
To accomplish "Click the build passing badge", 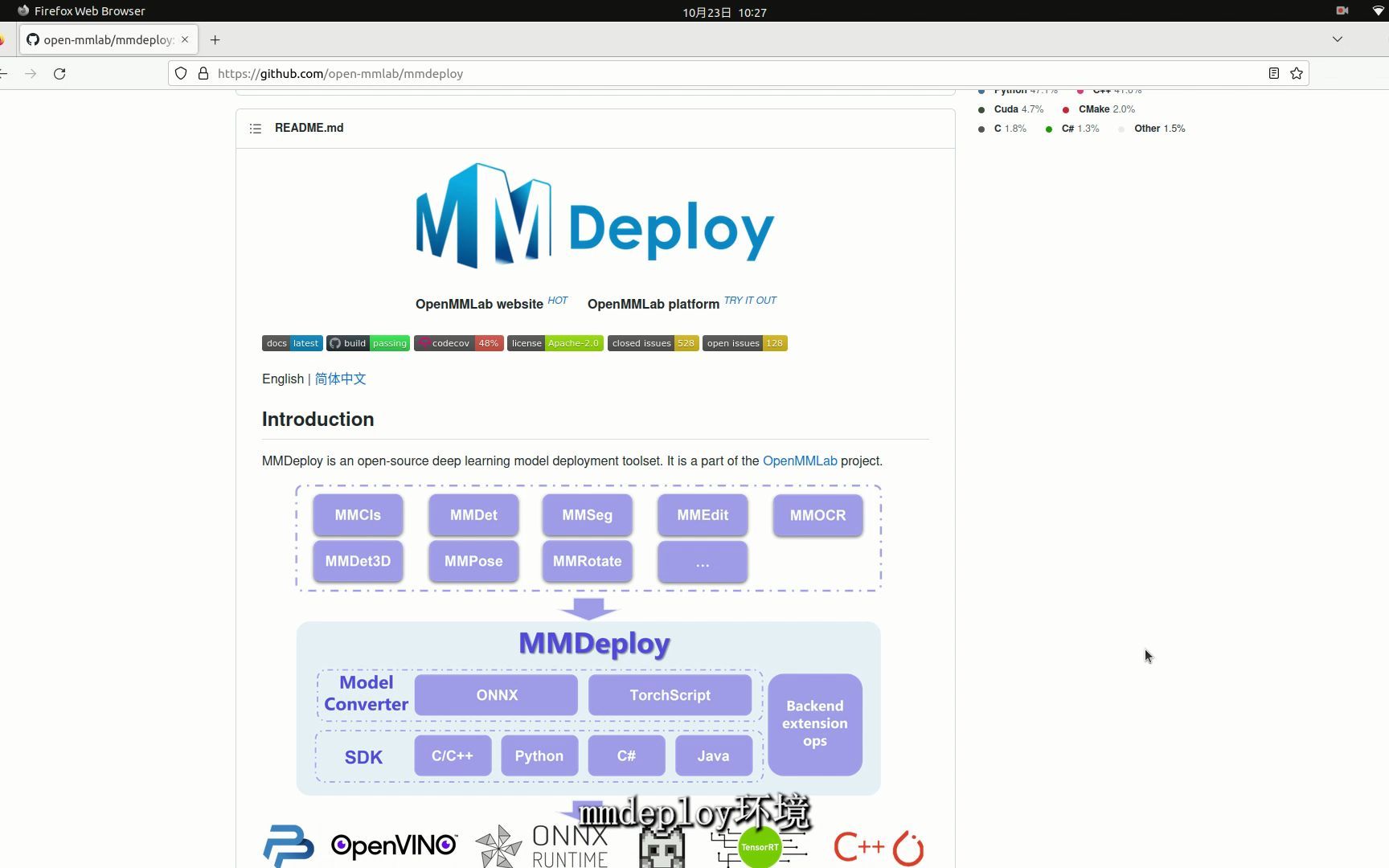I will click(x=367, y=343).
